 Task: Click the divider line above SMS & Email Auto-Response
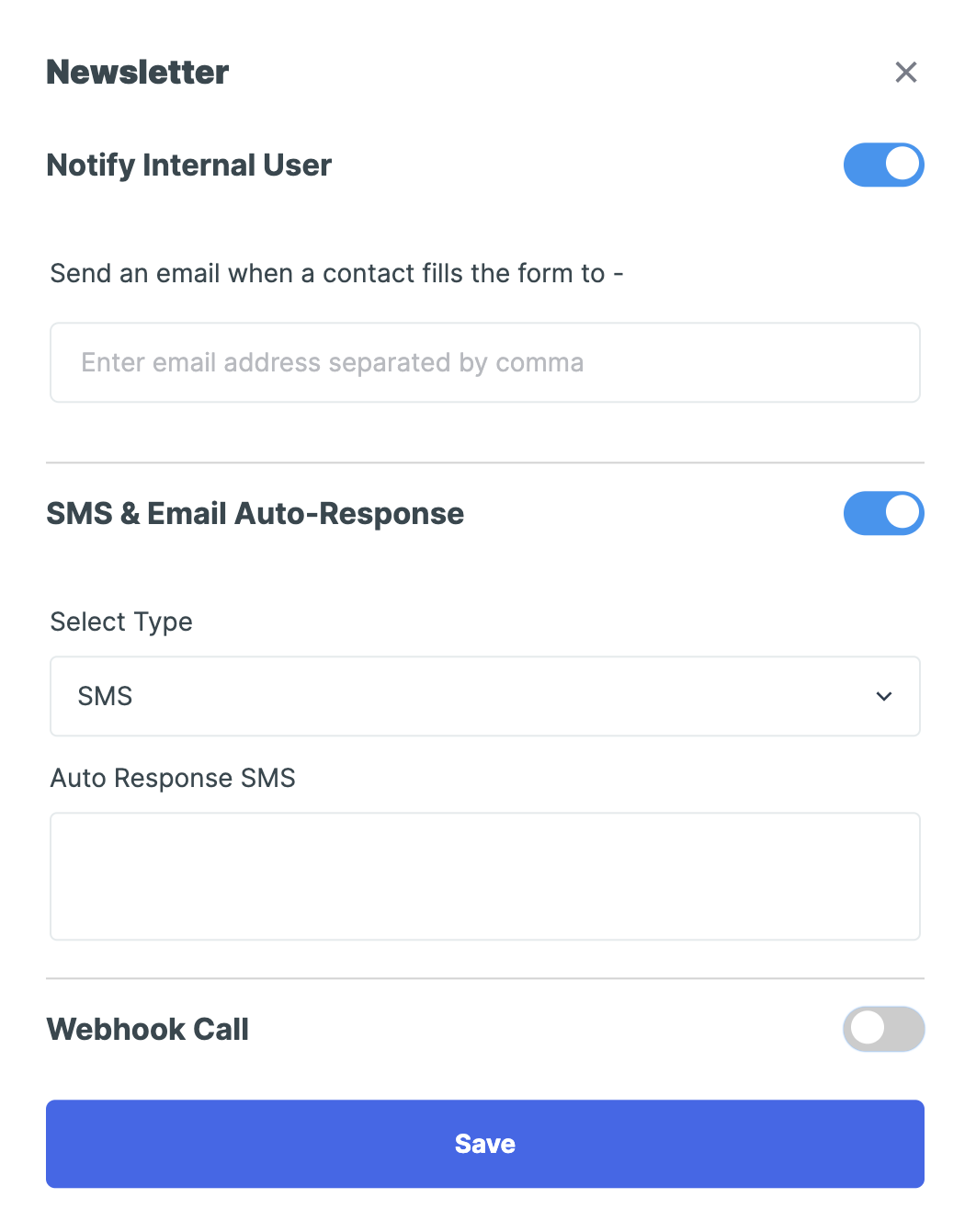(x=485, y=462)
